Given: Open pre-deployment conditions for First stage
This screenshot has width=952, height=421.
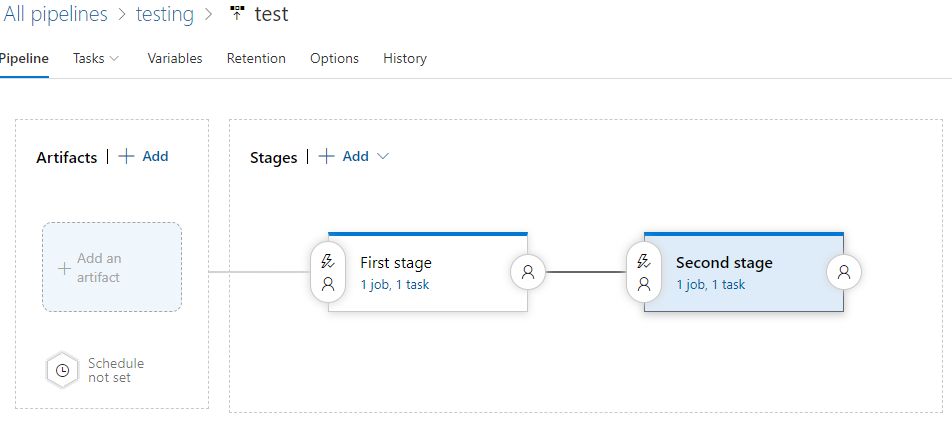Looking at the screenshot, I should click(x=327, y=272).
